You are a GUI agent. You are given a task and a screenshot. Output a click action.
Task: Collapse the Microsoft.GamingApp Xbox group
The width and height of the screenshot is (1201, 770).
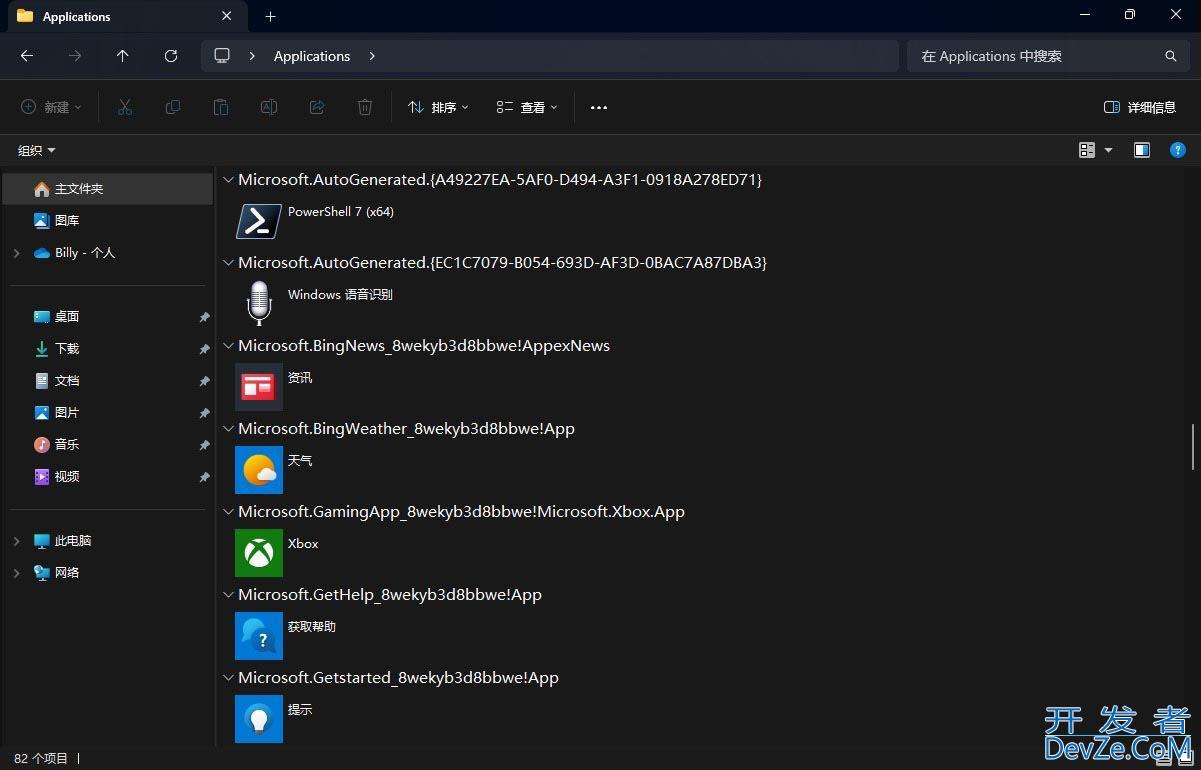(x=229, y=512)
